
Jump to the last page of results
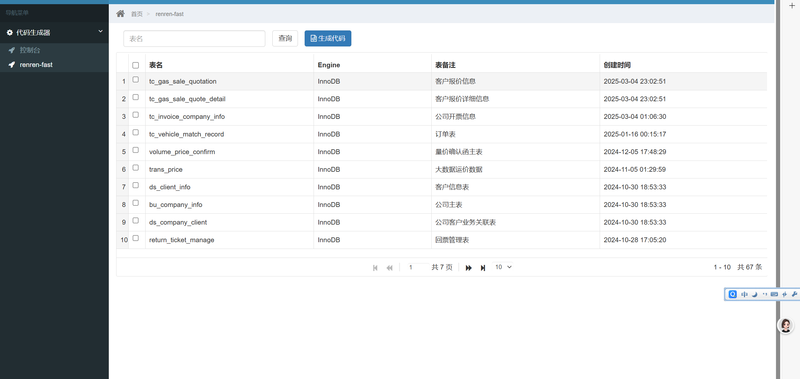coord(483,268)
